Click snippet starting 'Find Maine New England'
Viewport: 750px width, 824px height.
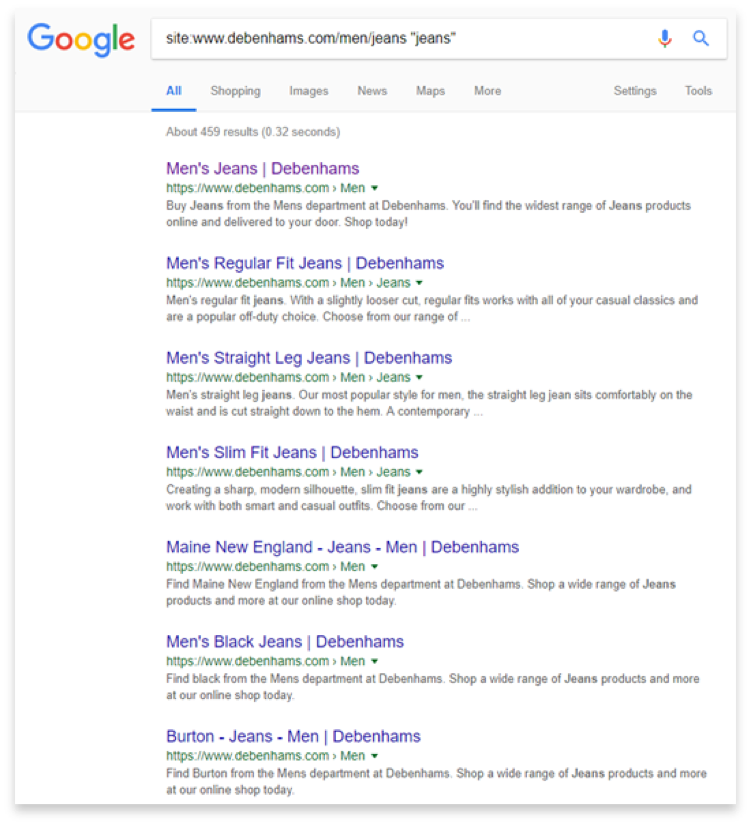tap(421, 592)
